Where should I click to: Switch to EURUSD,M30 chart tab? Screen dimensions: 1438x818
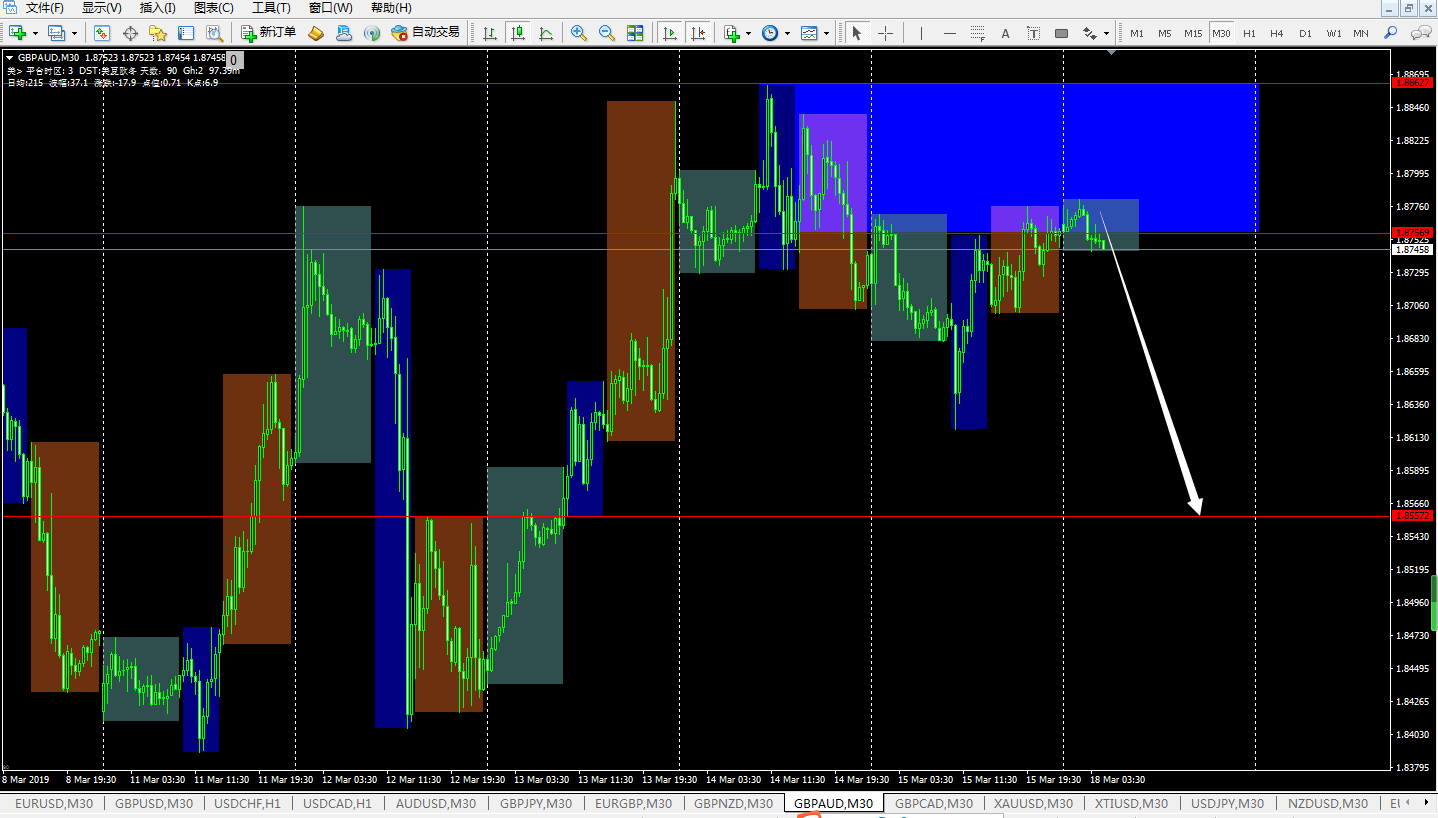(54, 803)
